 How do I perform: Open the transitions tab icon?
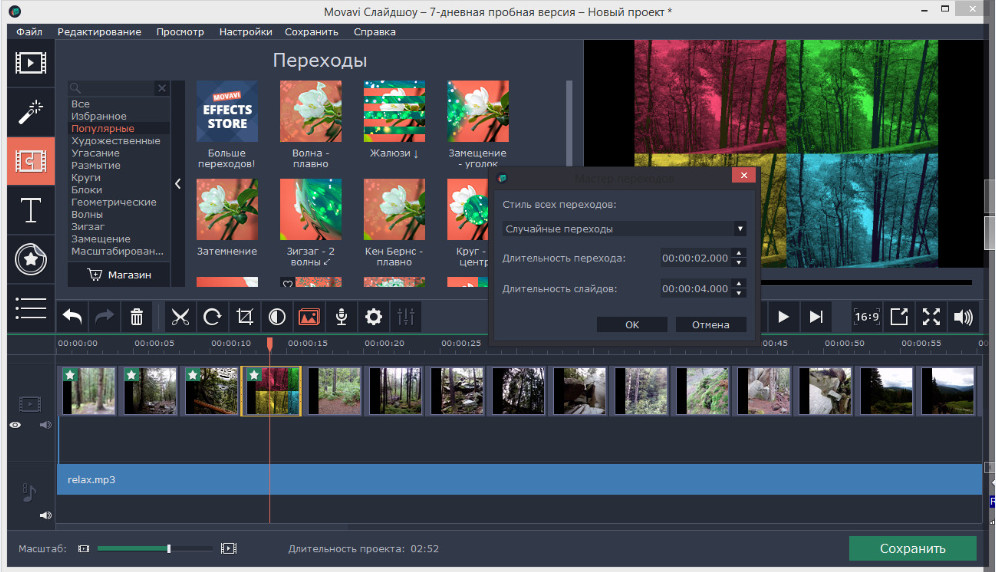click(30, 161)
